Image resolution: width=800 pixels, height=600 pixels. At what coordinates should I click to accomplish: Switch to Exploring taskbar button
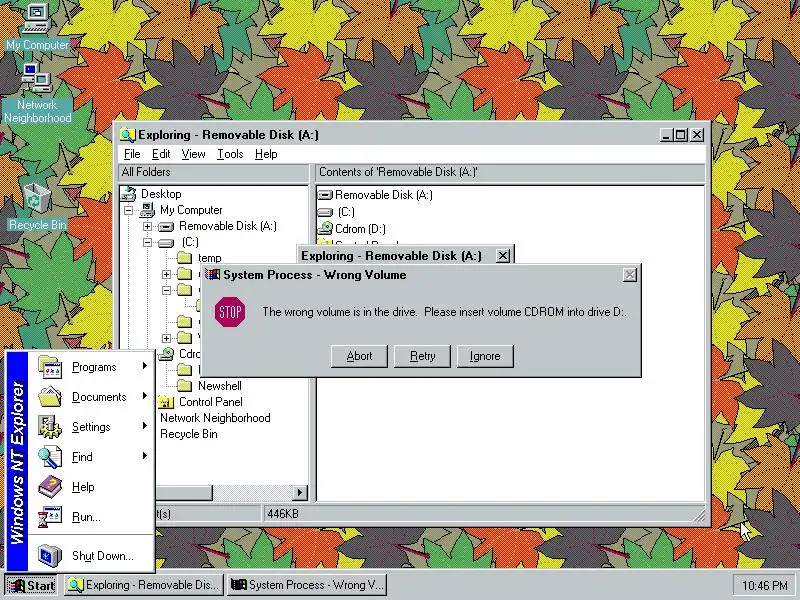144,585
